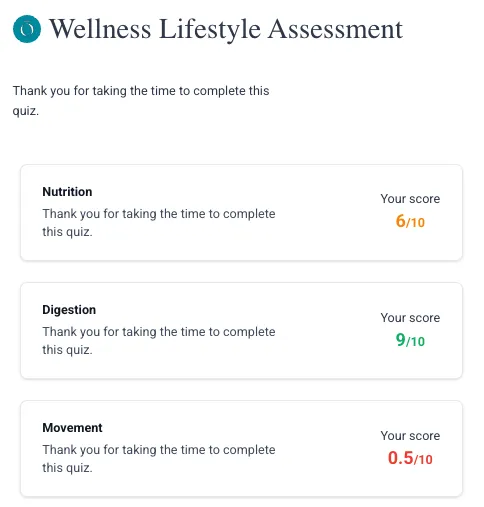Open the Digestion result card
This screenshot has height=507, width=484.
pos(241,330)
